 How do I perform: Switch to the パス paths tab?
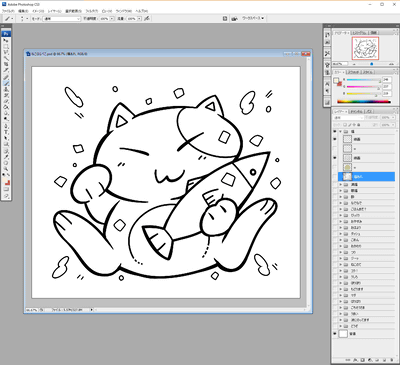coord(369,112)
